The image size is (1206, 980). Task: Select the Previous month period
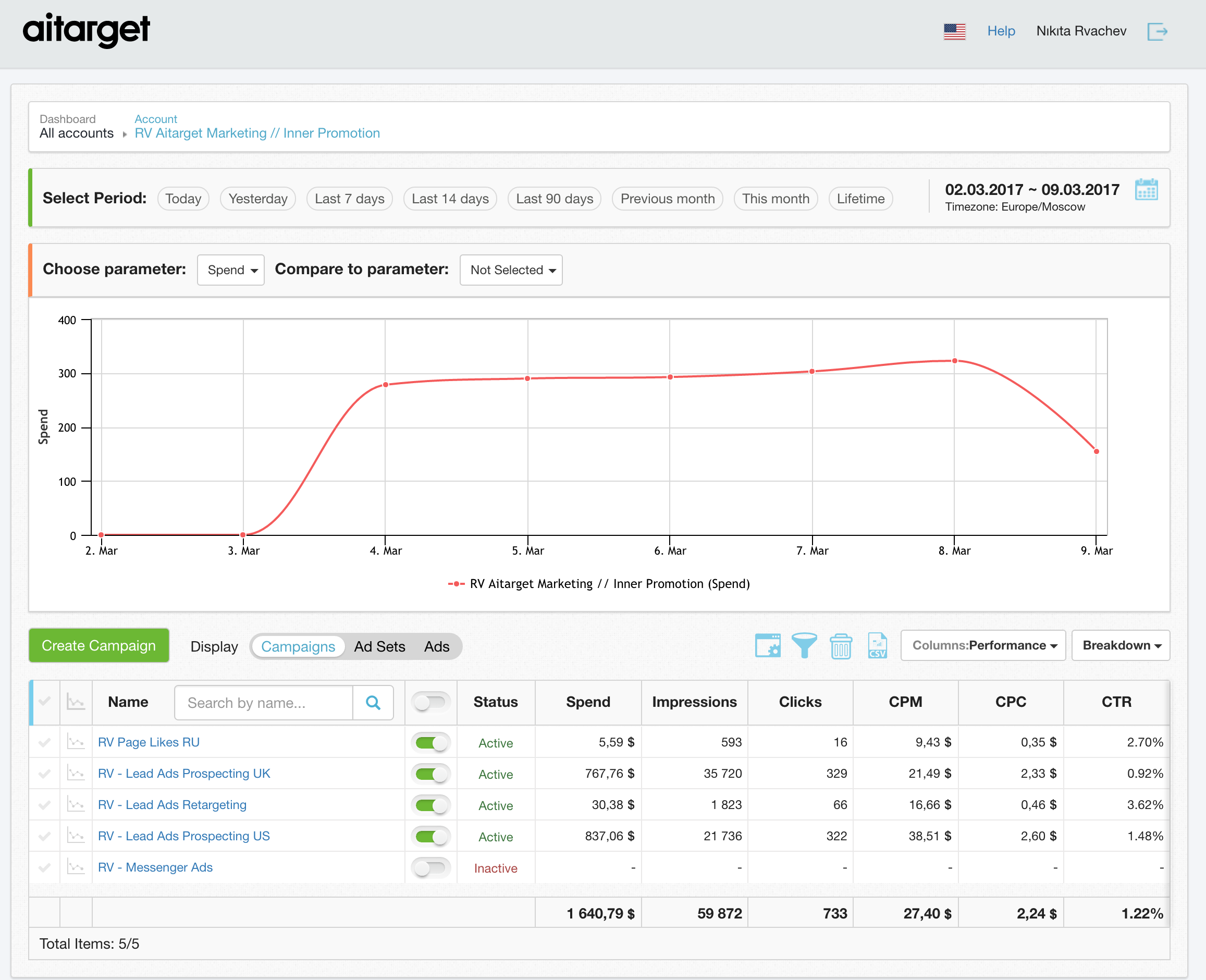pyautogui.click(x=668, y=199)
